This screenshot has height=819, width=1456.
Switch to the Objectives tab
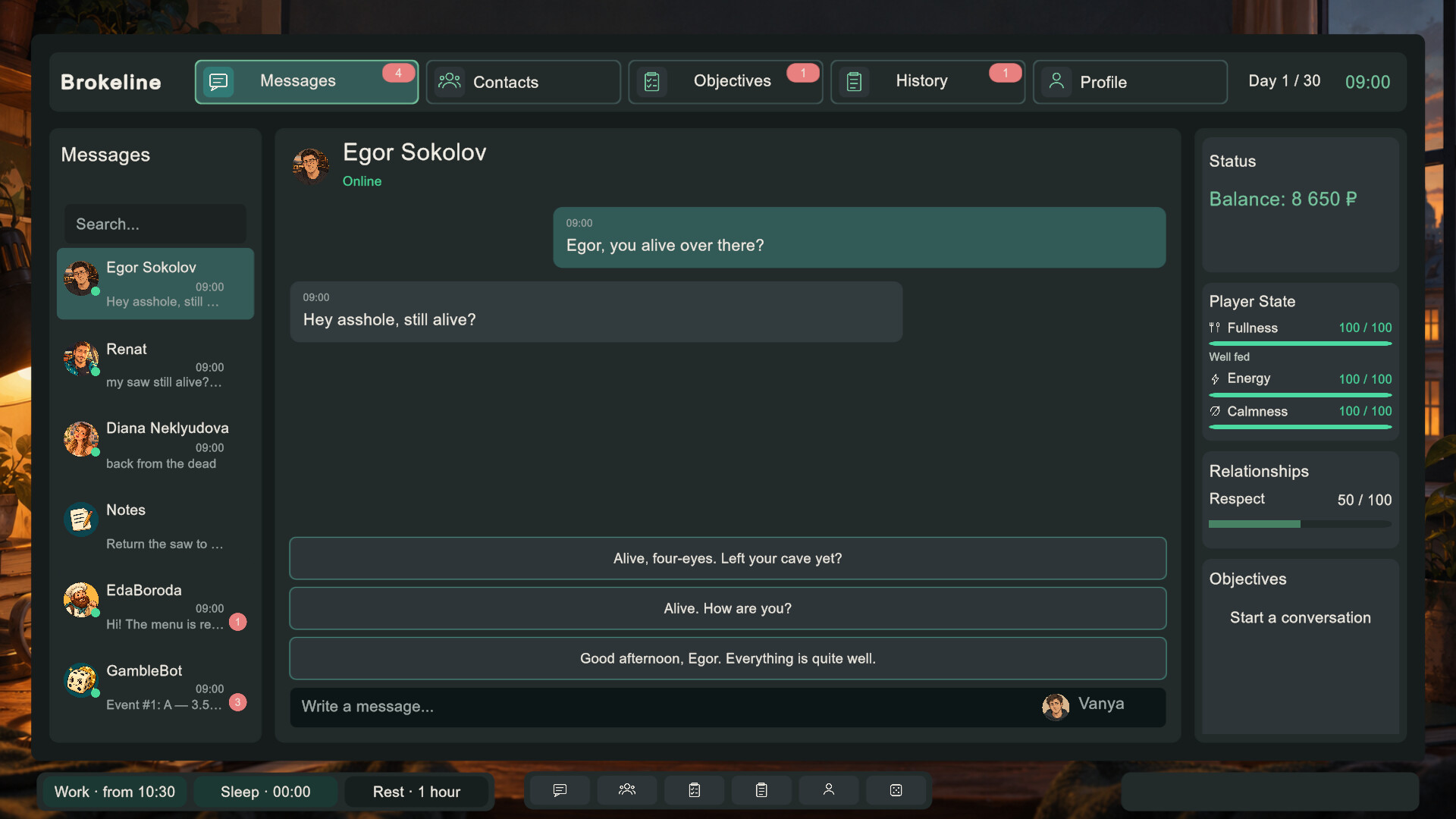[x=726, y=82]
